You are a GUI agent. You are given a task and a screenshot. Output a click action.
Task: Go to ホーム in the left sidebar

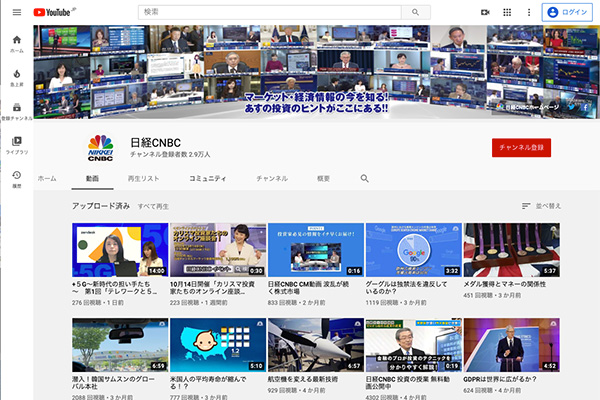[x=16, y=43]
